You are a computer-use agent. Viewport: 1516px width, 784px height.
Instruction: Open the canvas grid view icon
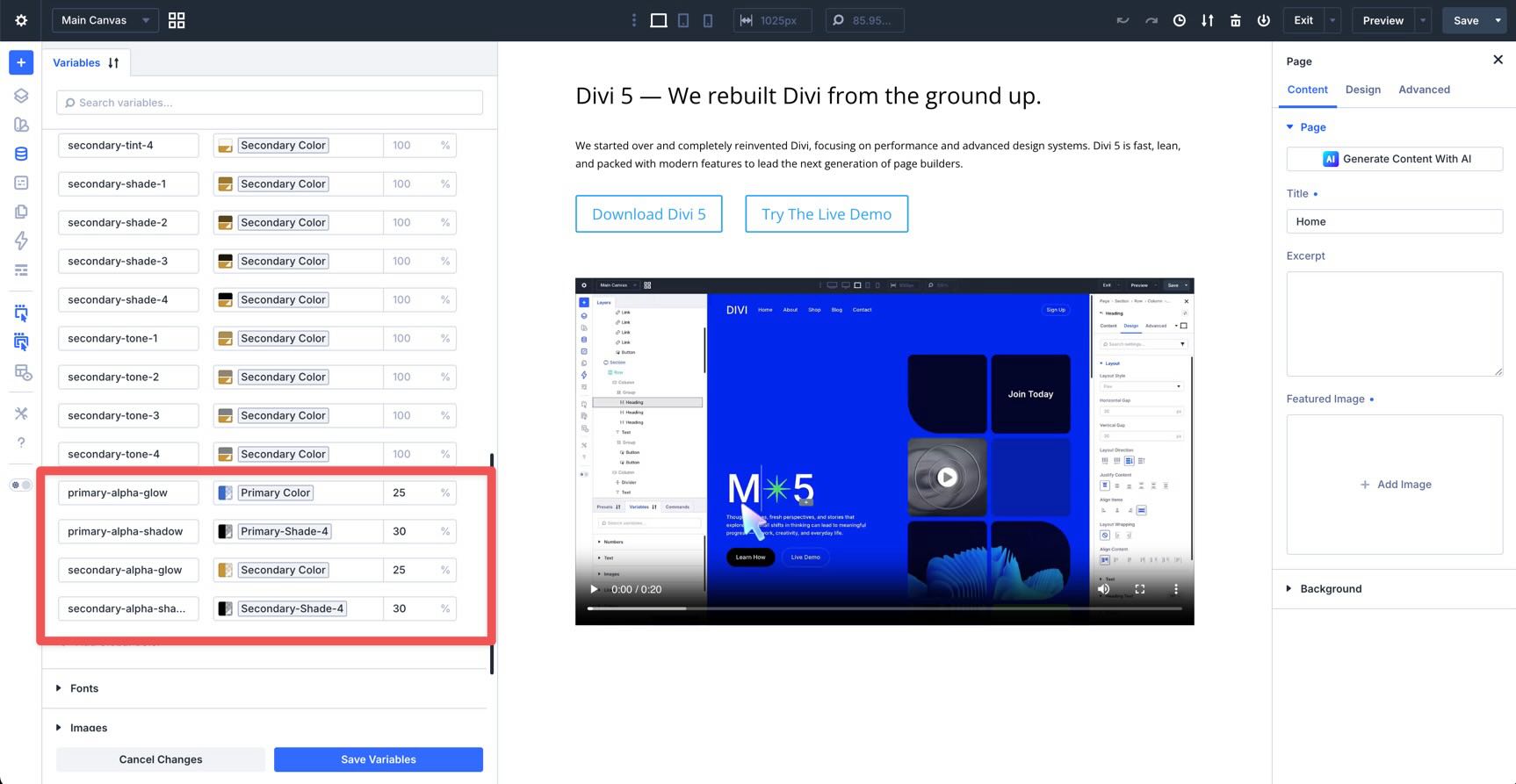pyautogui.click(x=177, y=20)
